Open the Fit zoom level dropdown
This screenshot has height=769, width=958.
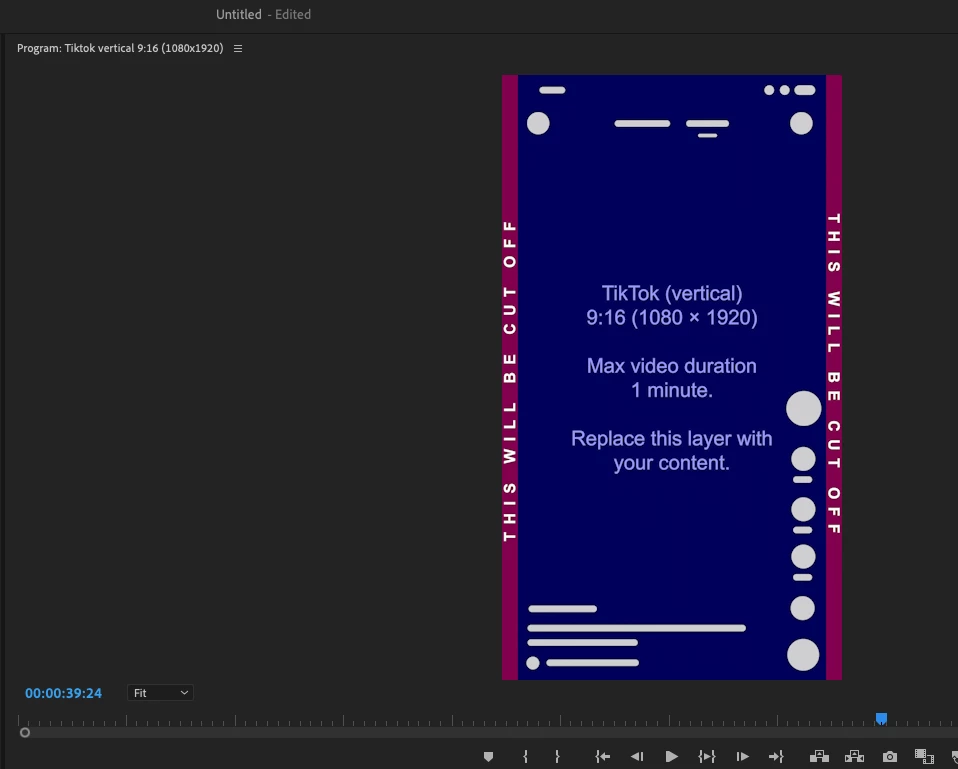coord(160,693)
